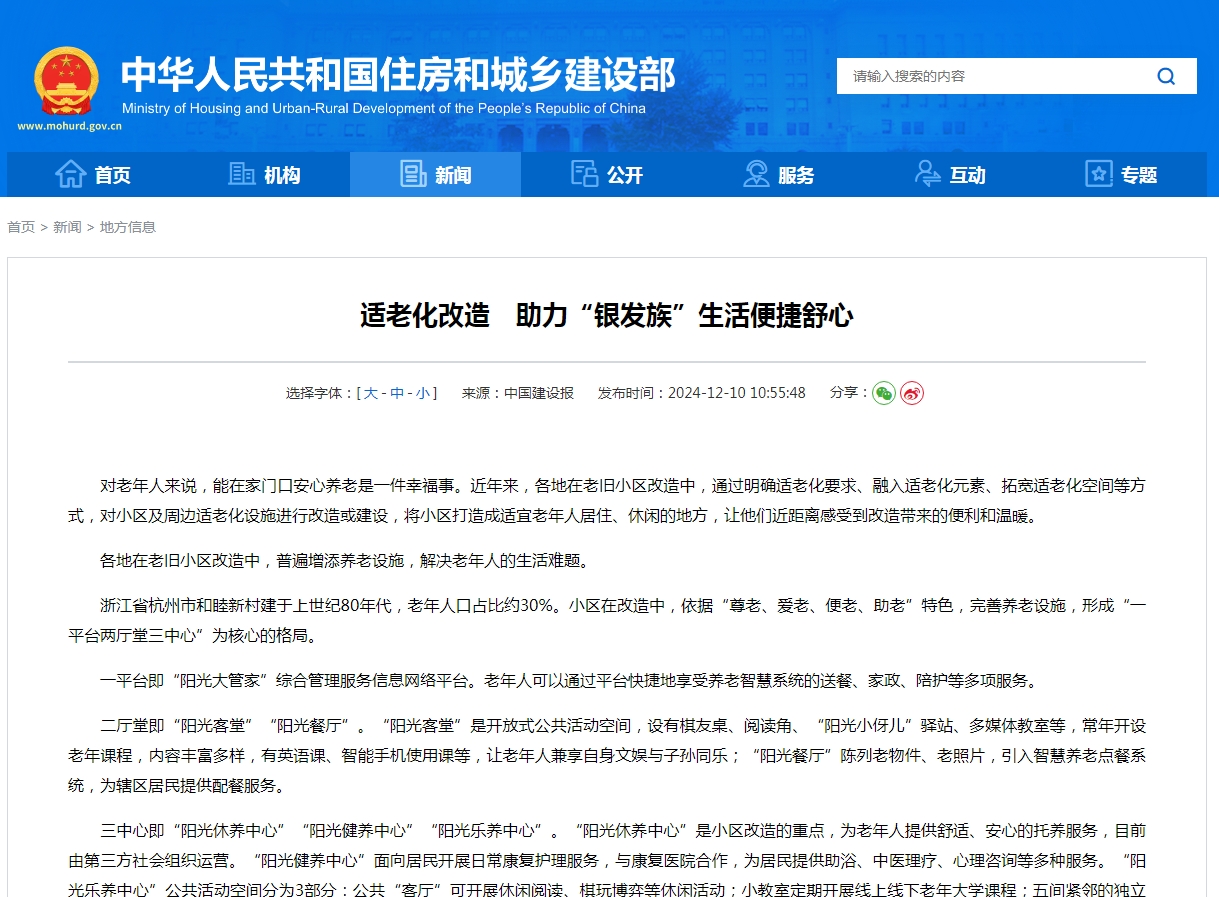The height and width of the screenshot is (897, 1219).
Task: Click the building icon for 机构
Action: (241, 173)
